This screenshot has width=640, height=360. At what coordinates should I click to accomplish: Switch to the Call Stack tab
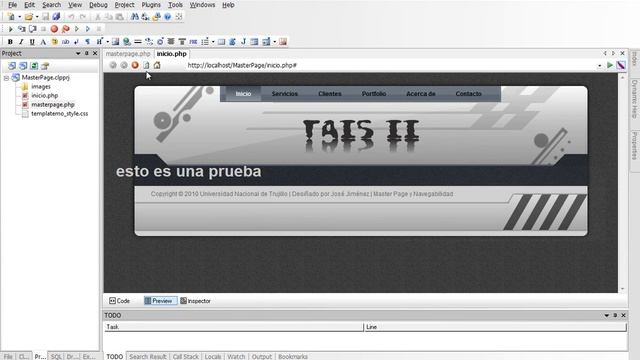point(186,356)
